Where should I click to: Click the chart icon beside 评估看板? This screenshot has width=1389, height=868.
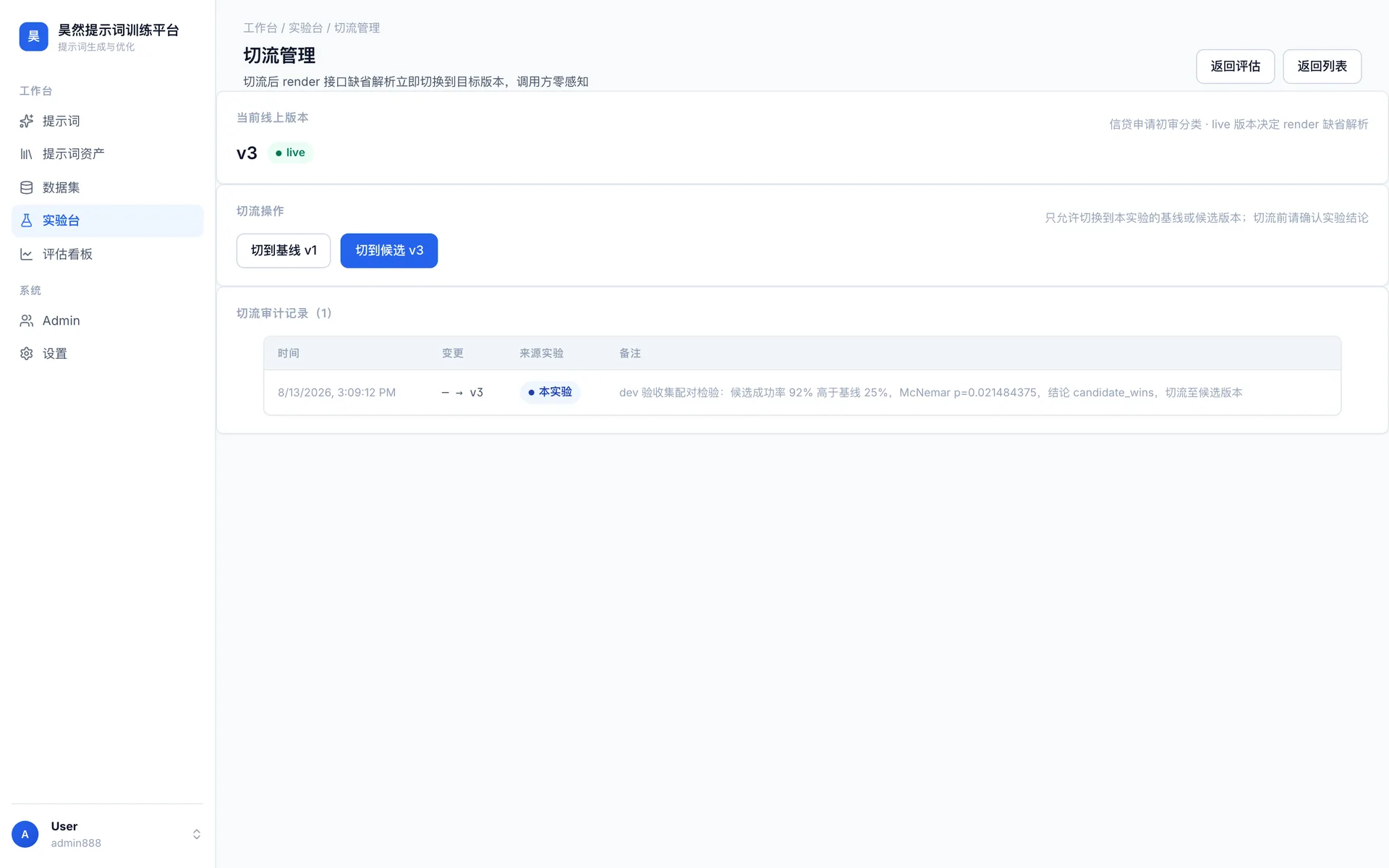pos(27,254)
